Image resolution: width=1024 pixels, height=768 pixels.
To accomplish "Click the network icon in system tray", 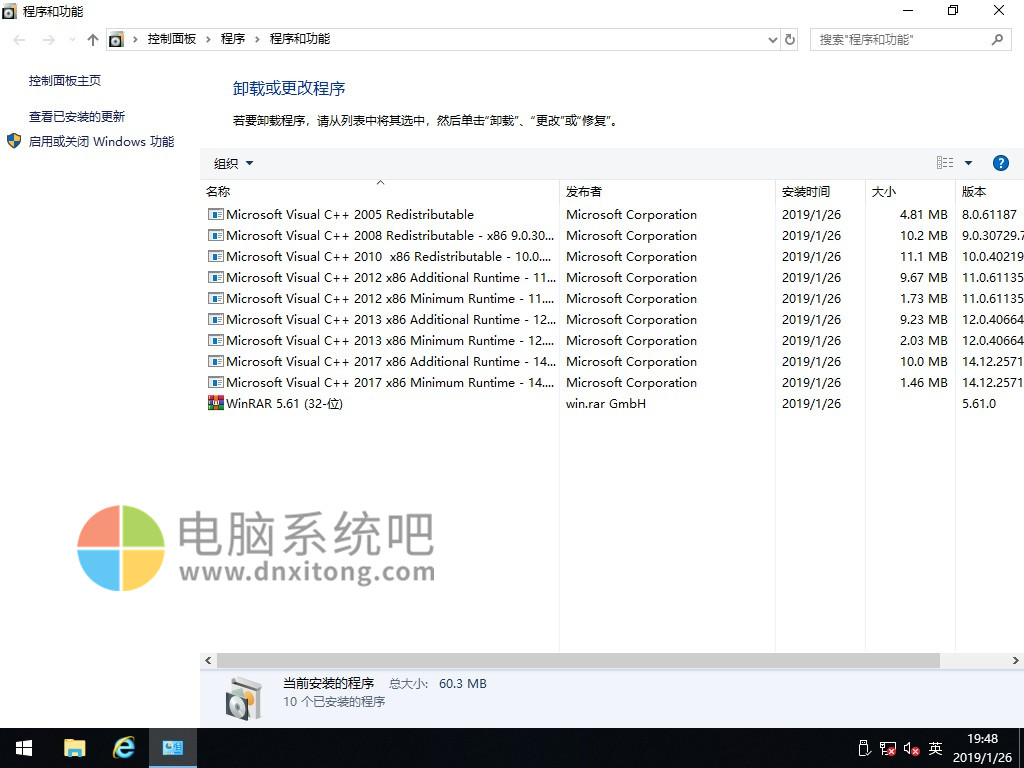I will pyautogui.click(x=887, y=748).
